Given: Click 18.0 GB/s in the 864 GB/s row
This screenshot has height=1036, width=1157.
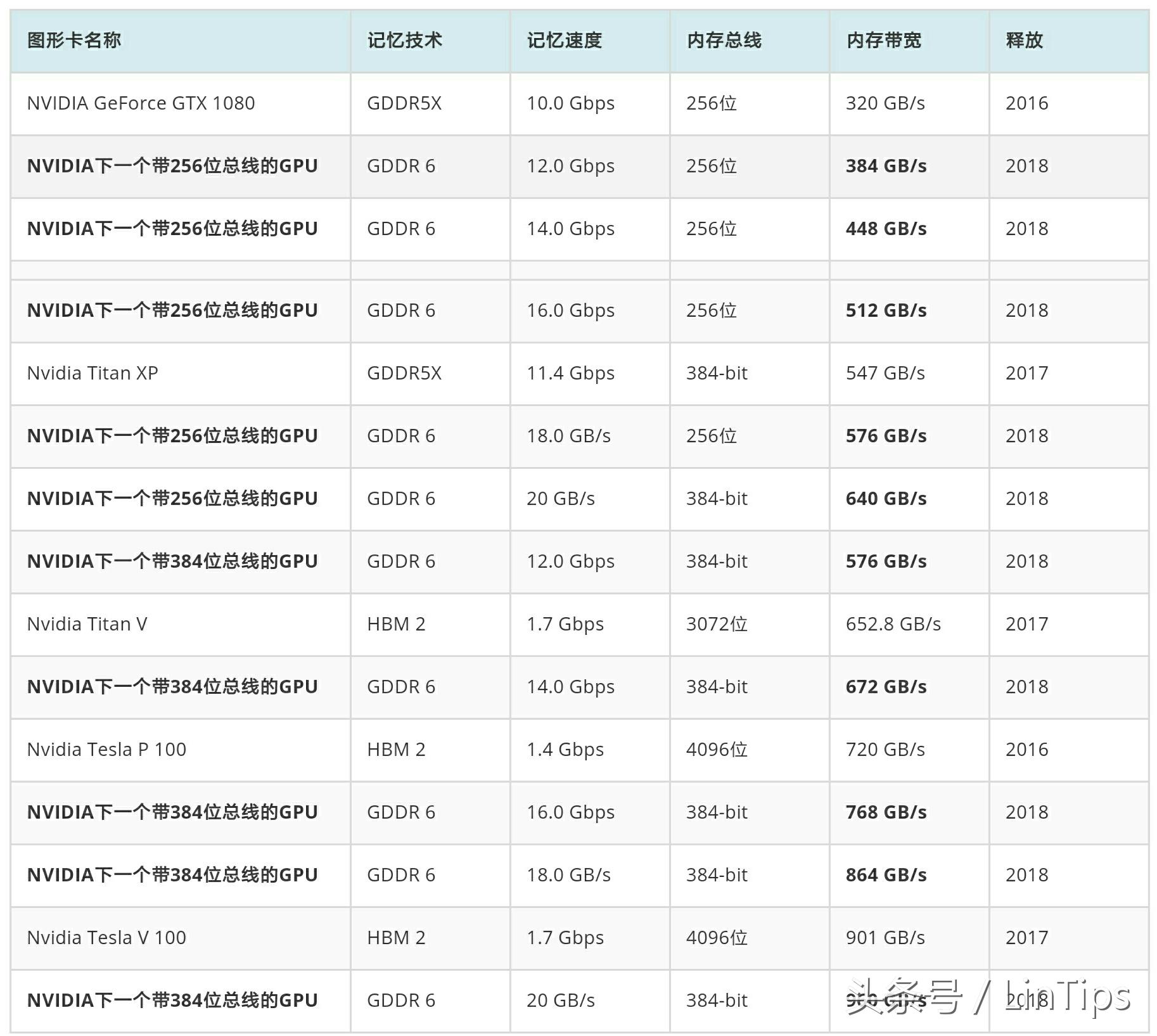Looking at the screenshot, I should pyautogui.click(x=568, y=875).
